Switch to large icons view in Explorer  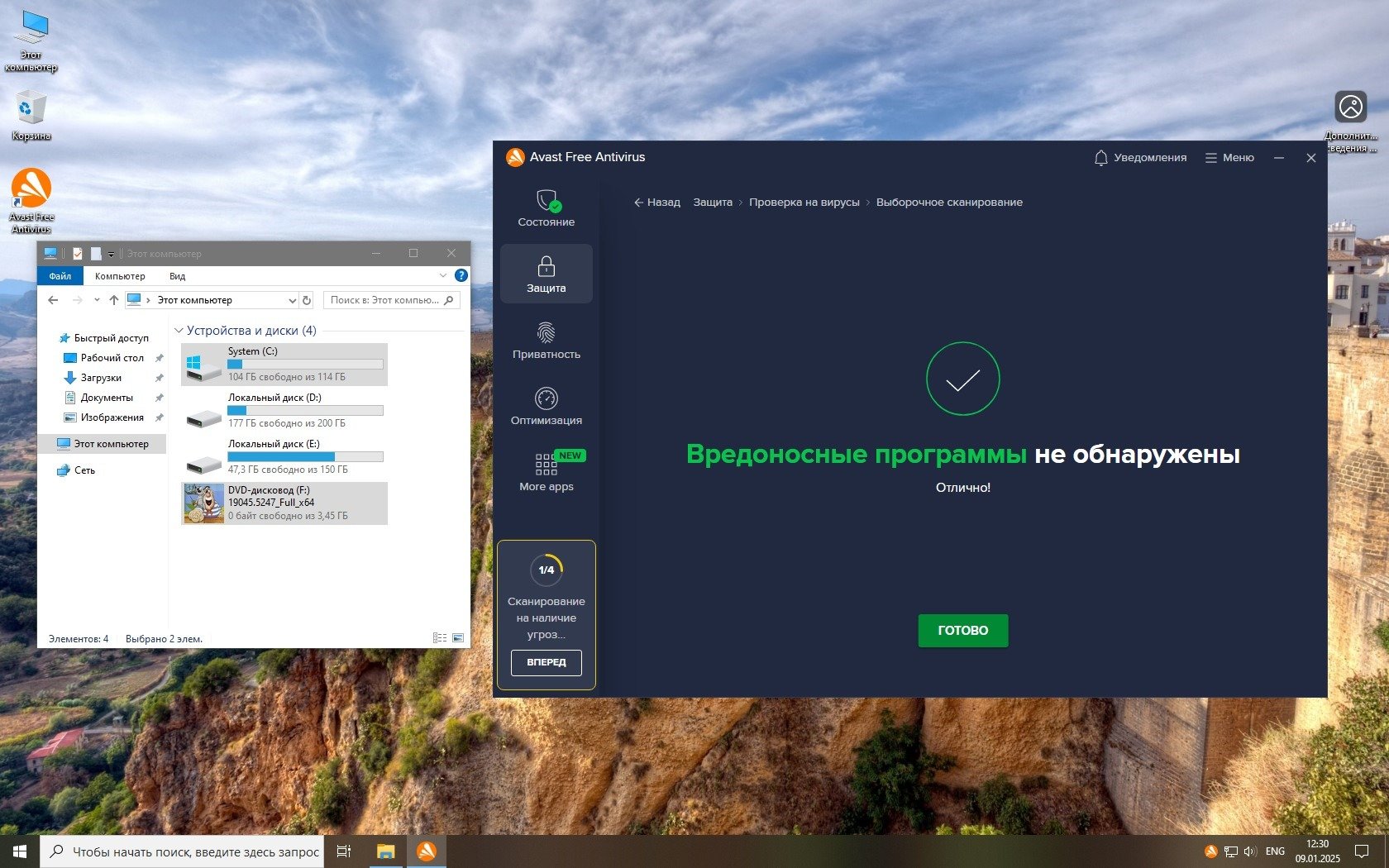click(x=458, y=638)
